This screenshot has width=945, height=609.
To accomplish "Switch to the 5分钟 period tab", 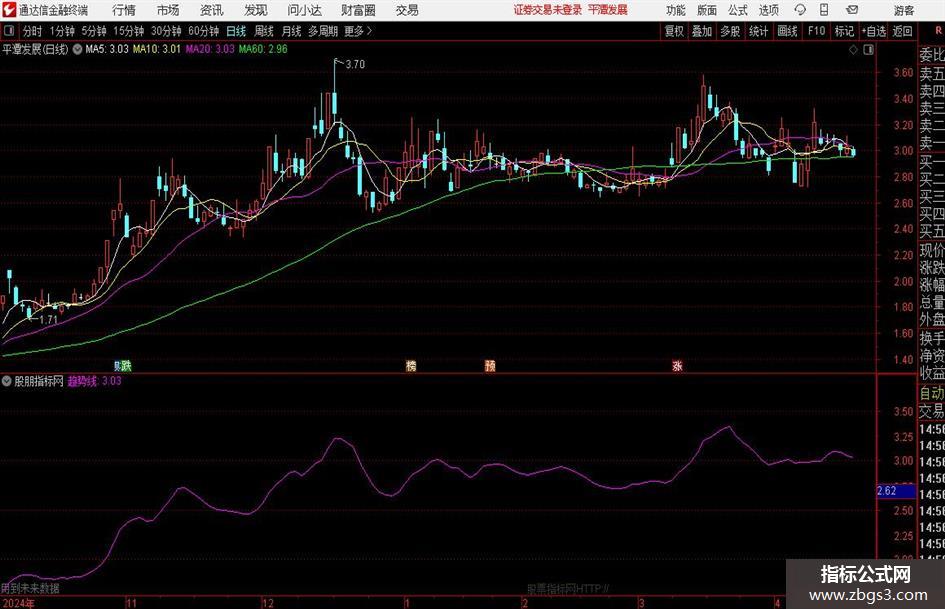I will (x=93, y=31).
